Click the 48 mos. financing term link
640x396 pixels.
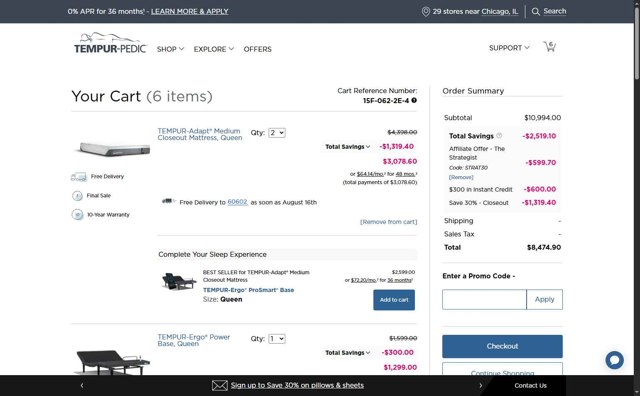[405, 174]
